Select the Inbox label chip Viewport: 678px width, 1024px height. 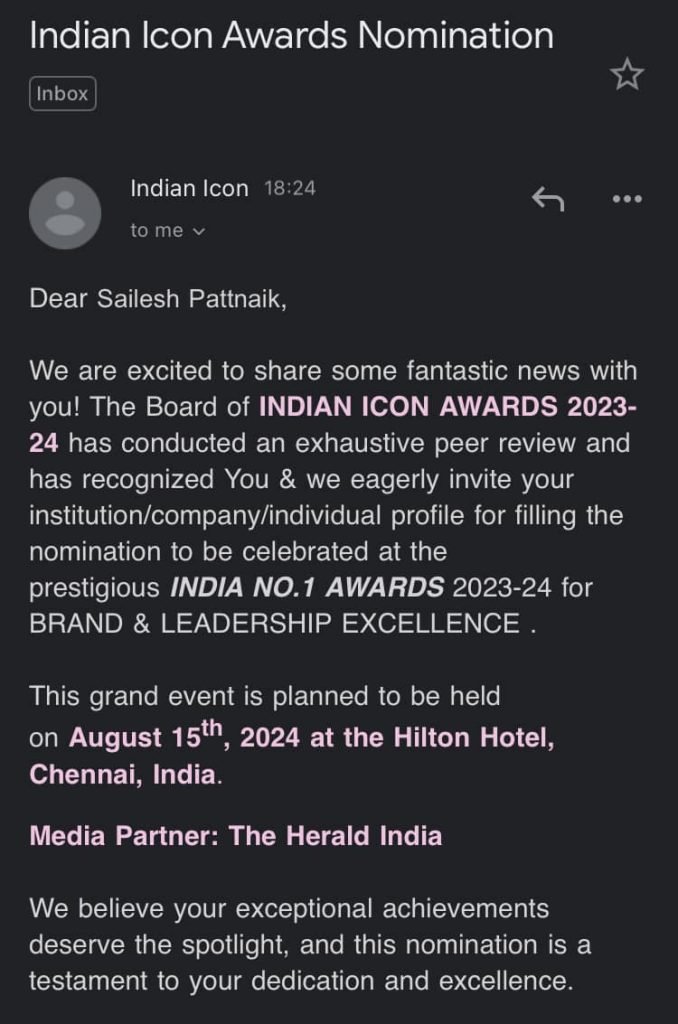pyautogui.click(x=62, y=93)
